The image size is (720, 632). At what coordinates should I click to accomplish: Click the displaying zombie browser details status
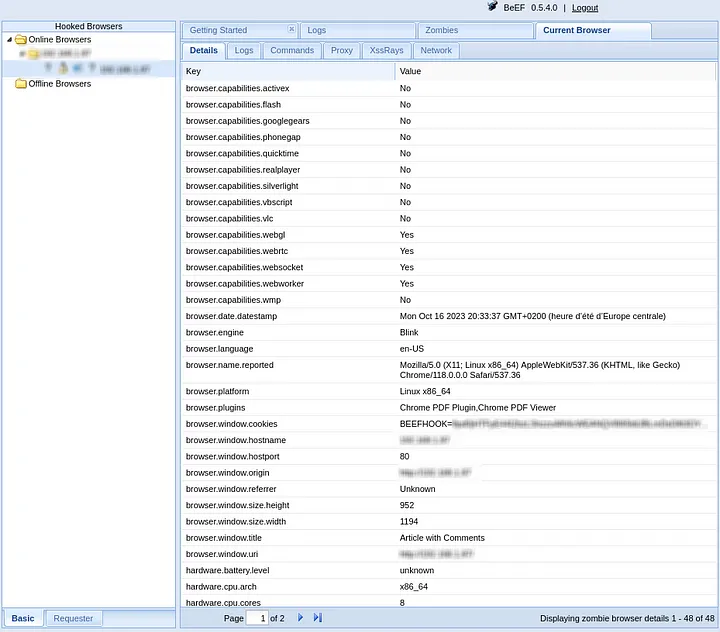click(627, 618)
